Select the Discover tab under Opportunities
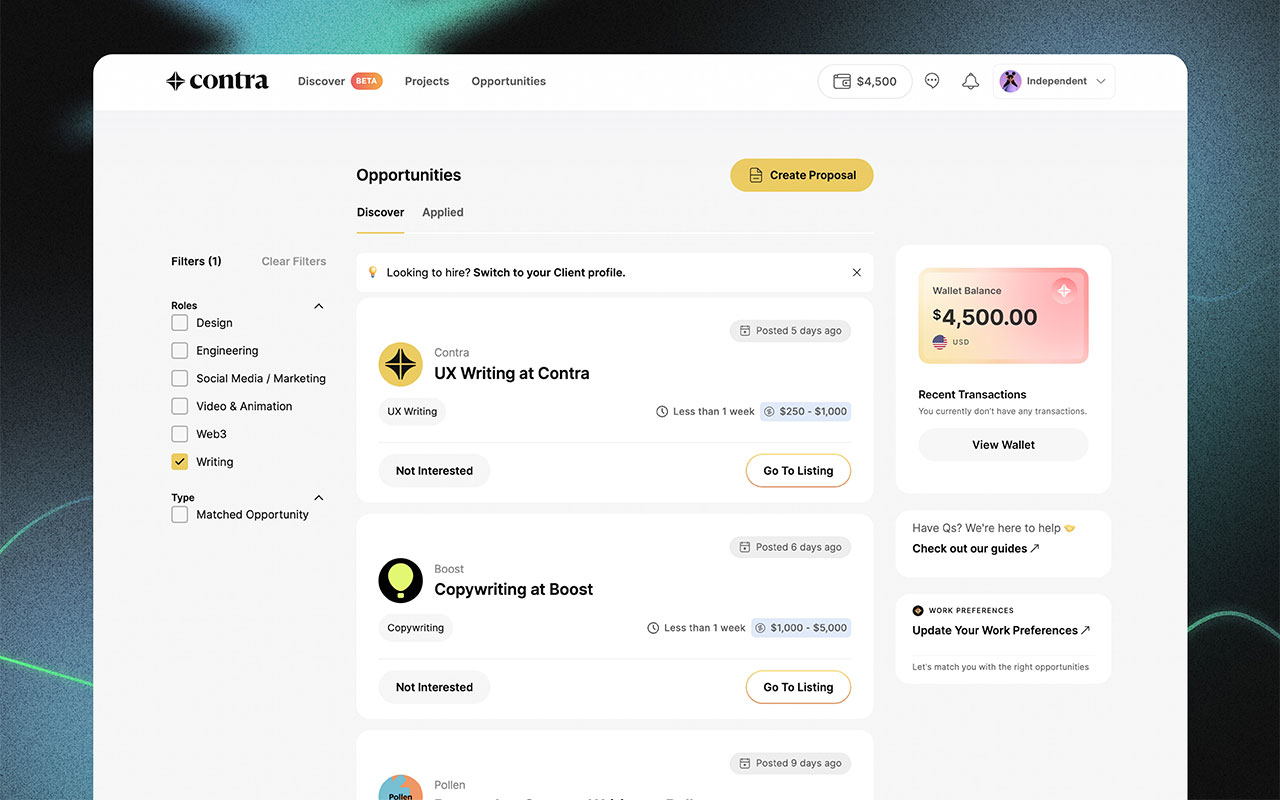 [380, 212]
